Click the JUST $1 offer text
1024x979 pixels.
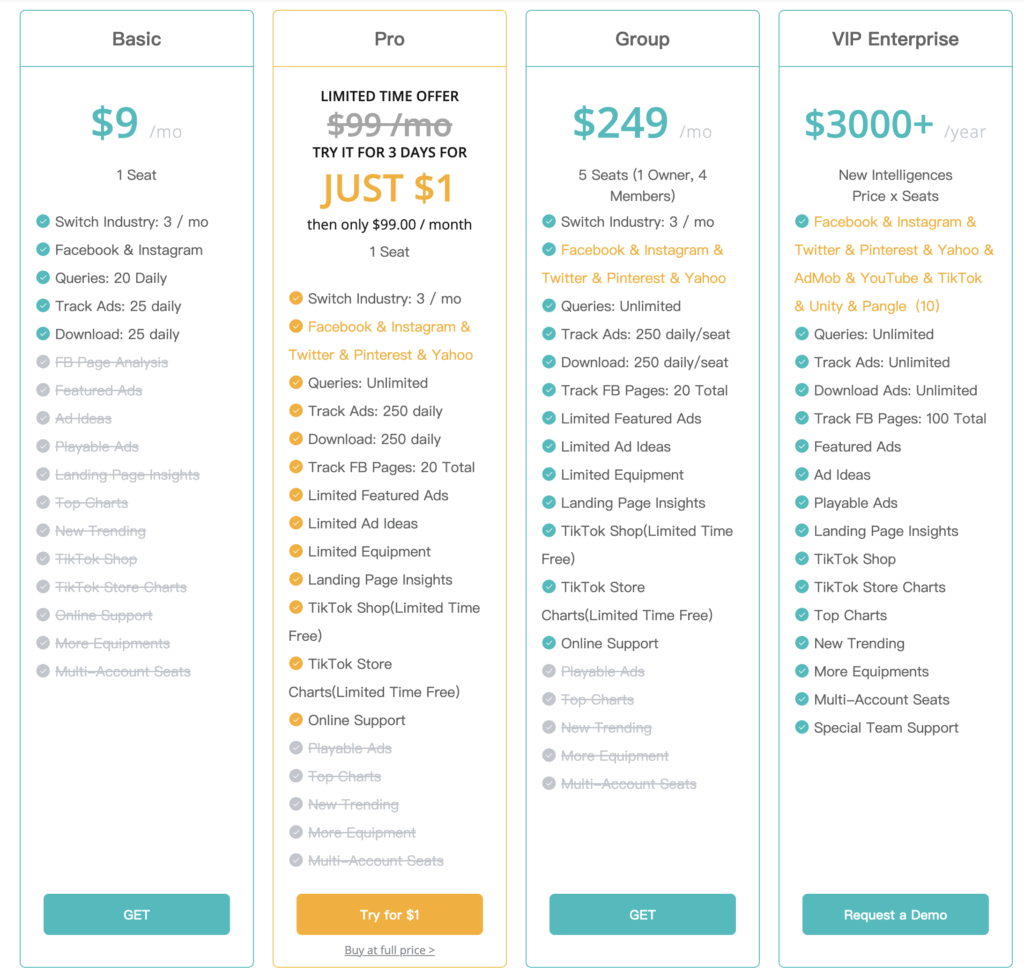point(387,188)
